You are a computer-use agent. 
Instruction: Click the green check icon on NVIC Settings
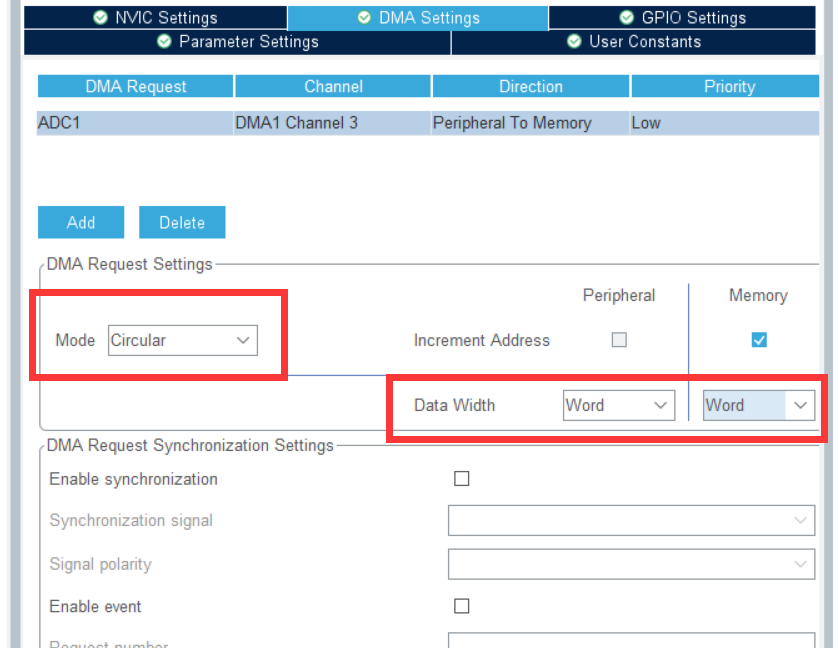pyautogui.click(x=100, y=18)
